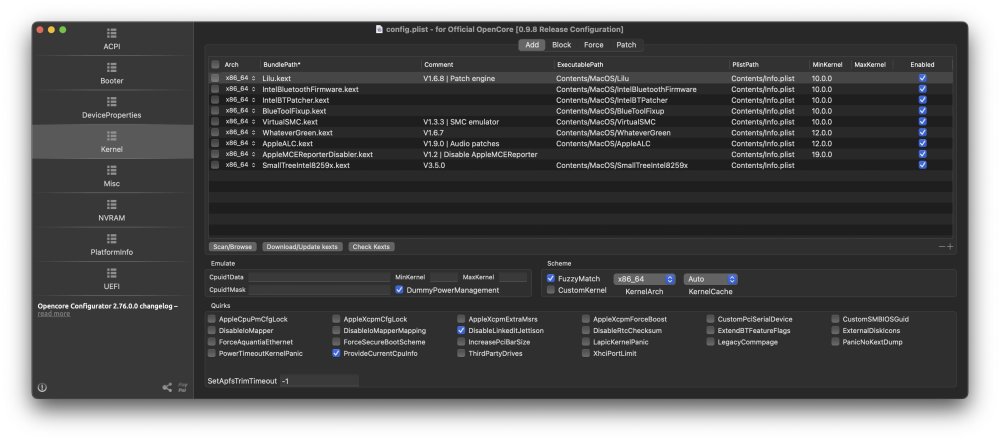1000x441 pixels.
Task: Open the Arch selector for Lilu.kext row
Action: 240,78
